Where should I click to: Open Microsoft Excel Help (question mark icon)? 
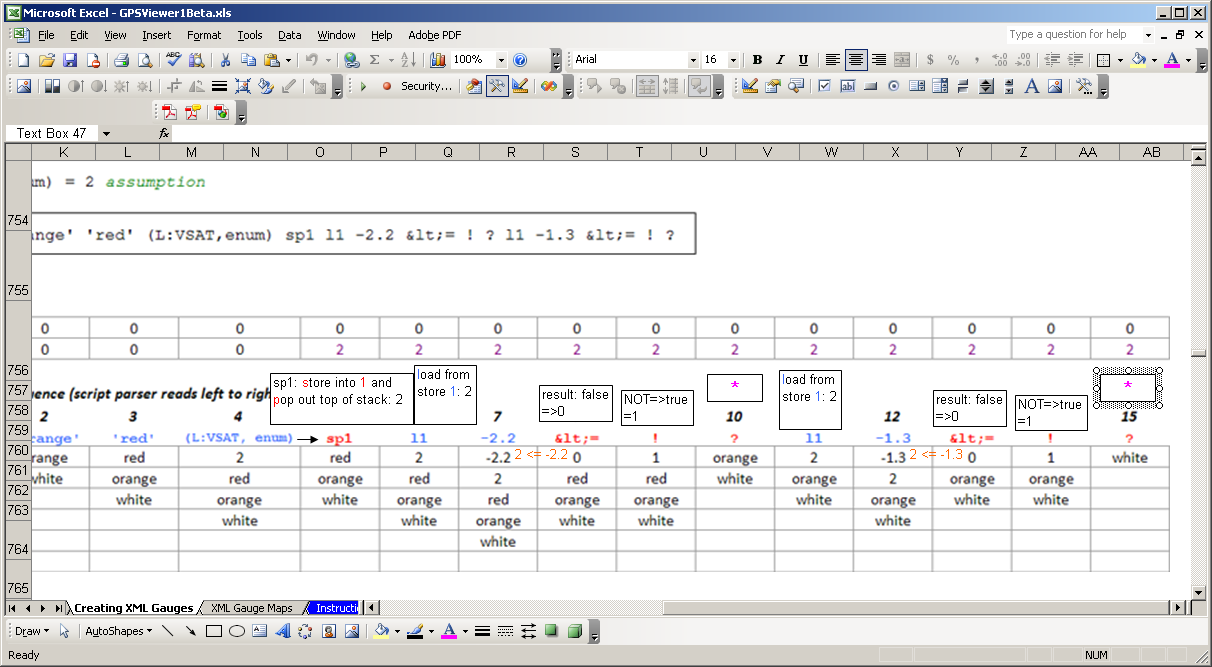click(x=520, y=60)
